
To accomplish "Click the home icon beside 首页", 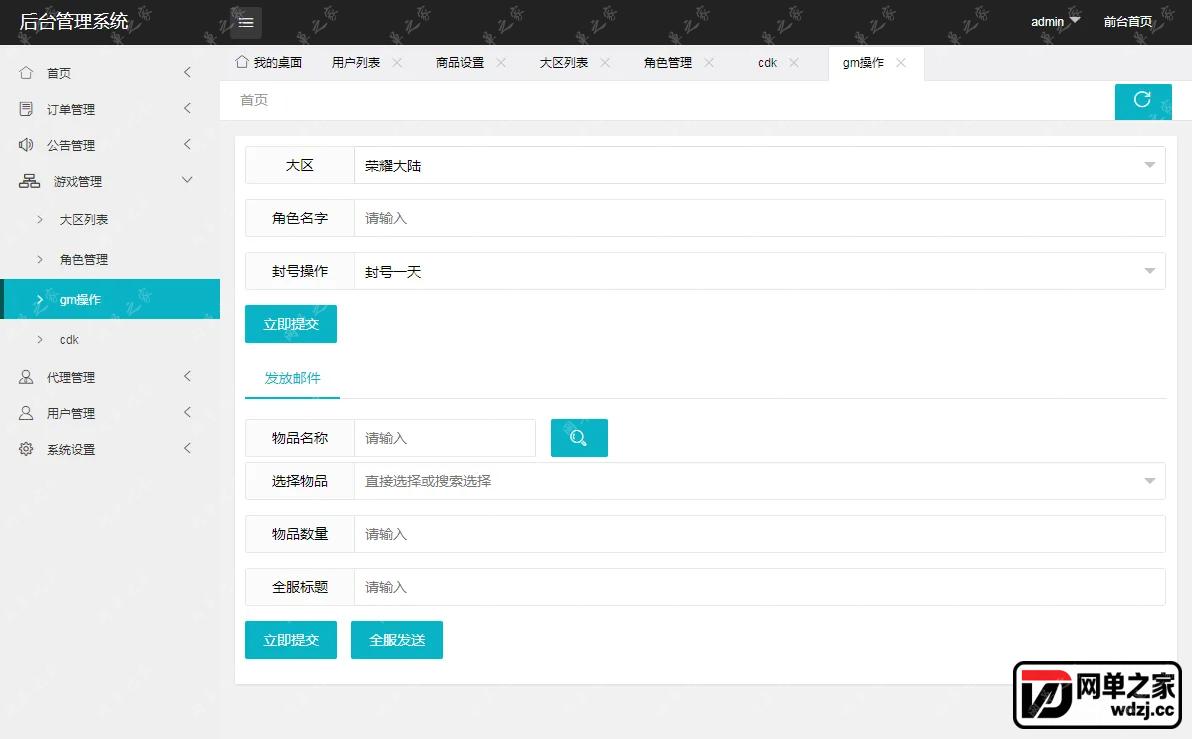I will [x=26, y=73].
